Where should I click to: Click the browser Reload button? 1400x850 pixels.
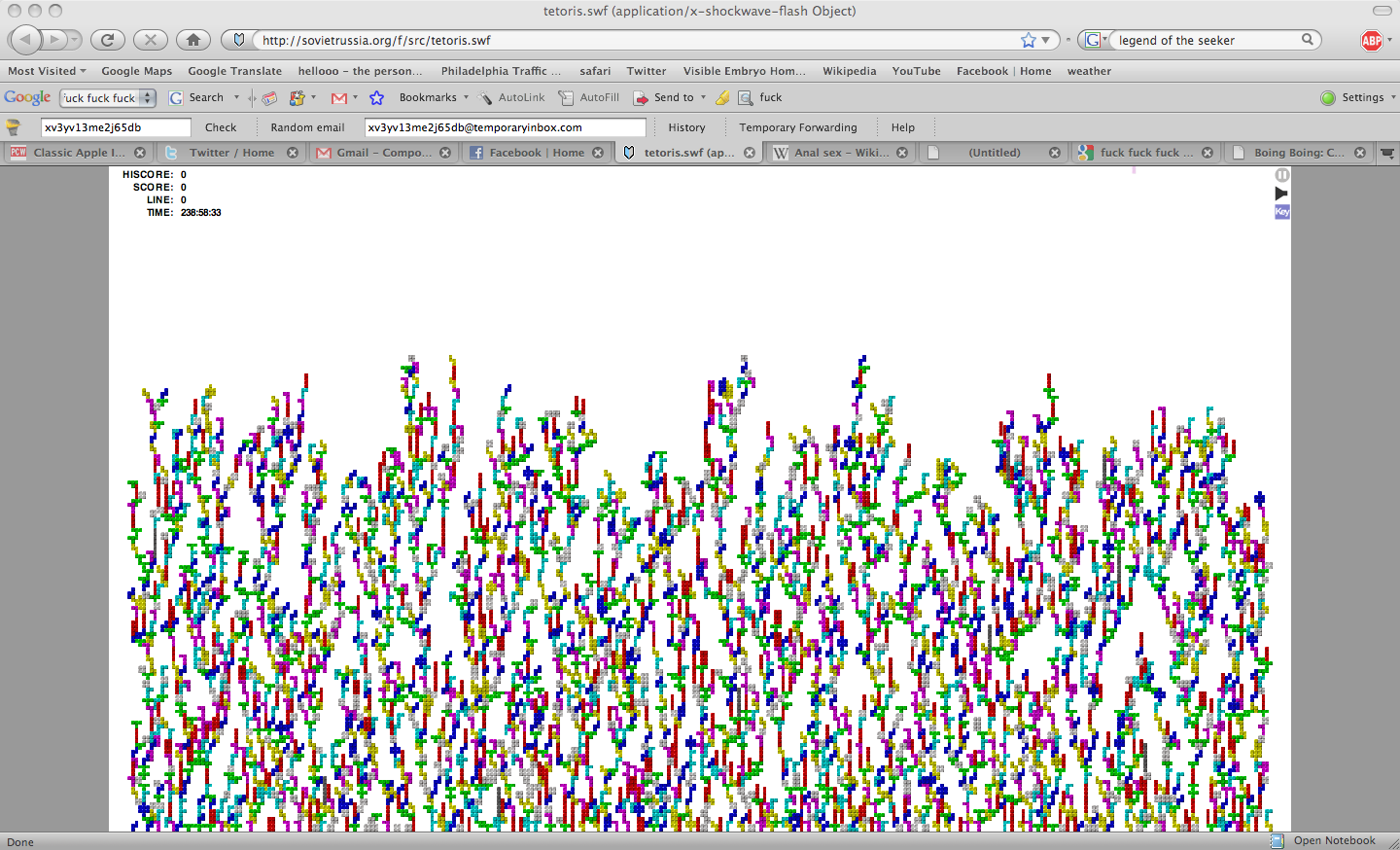tap(107, 40)
